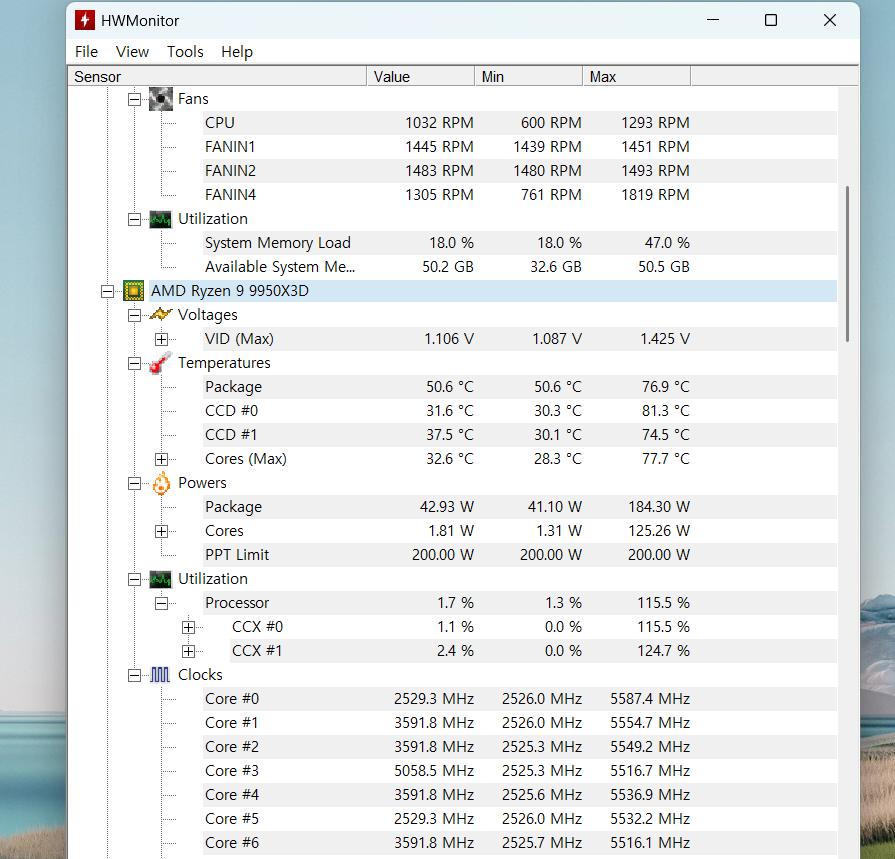Select the FANIN4 row
This screenshot has height=859, width=895.
coord(520,195)
